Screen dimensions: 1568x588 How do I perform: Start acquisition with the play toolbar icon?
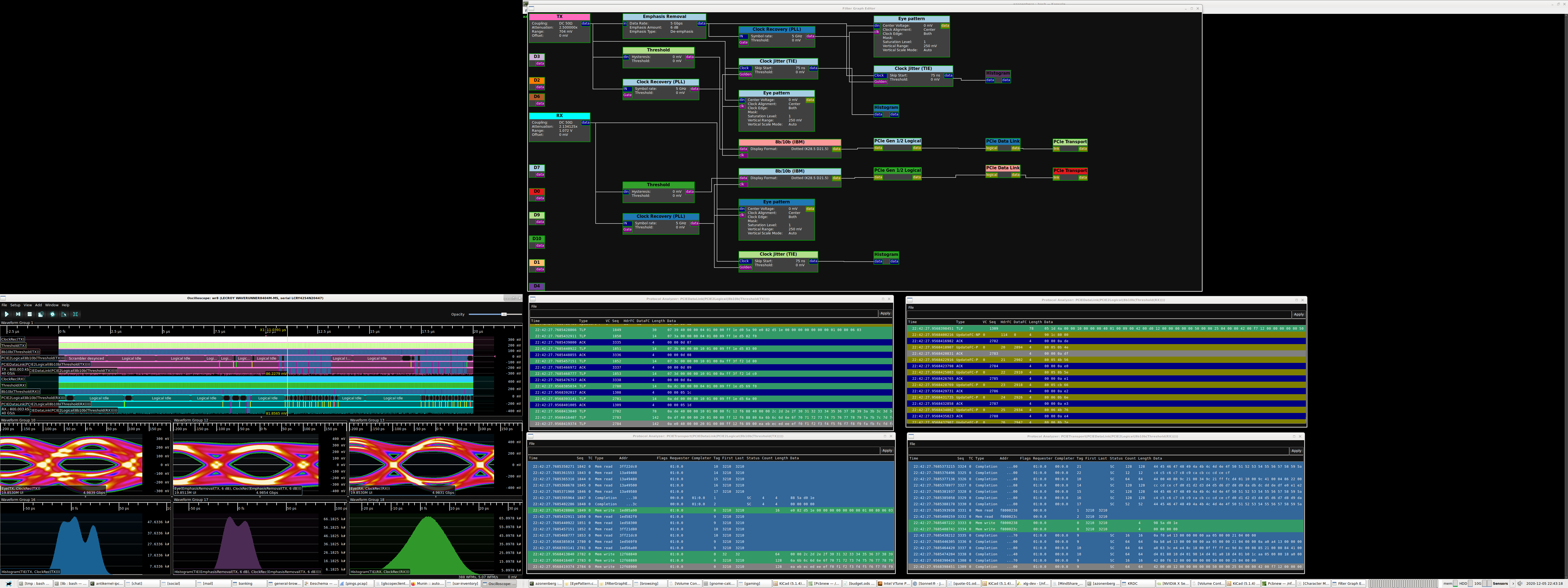7,314
